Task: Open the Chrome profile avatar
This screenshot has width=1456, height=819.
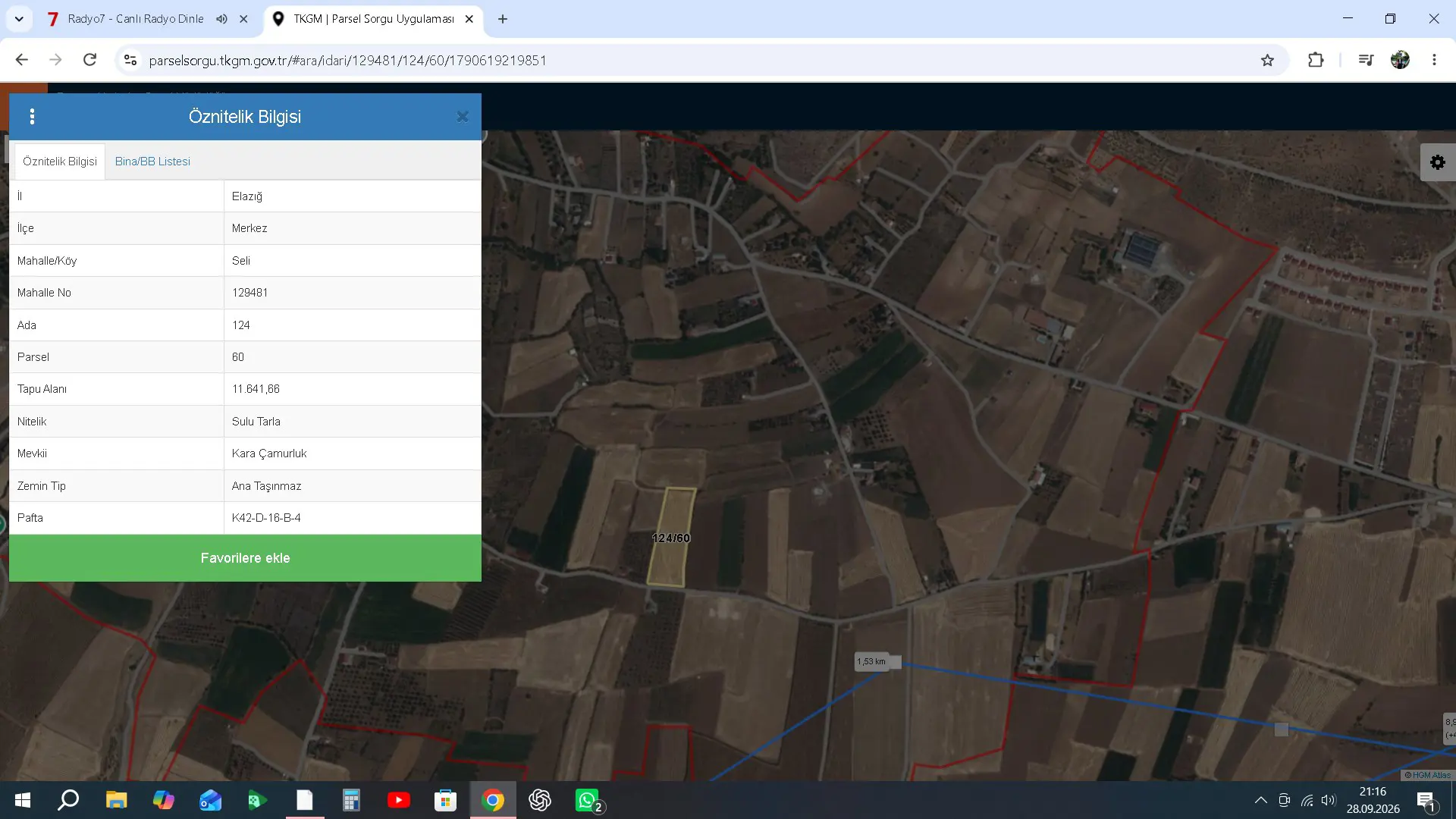Action: [x=1400, y=60]
